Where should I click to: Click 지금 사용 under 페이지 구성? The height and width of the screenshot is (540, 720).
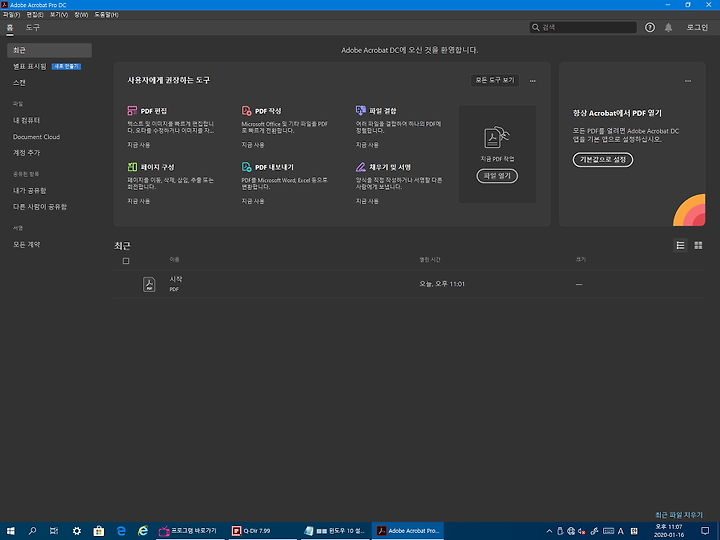pos(139,201)
